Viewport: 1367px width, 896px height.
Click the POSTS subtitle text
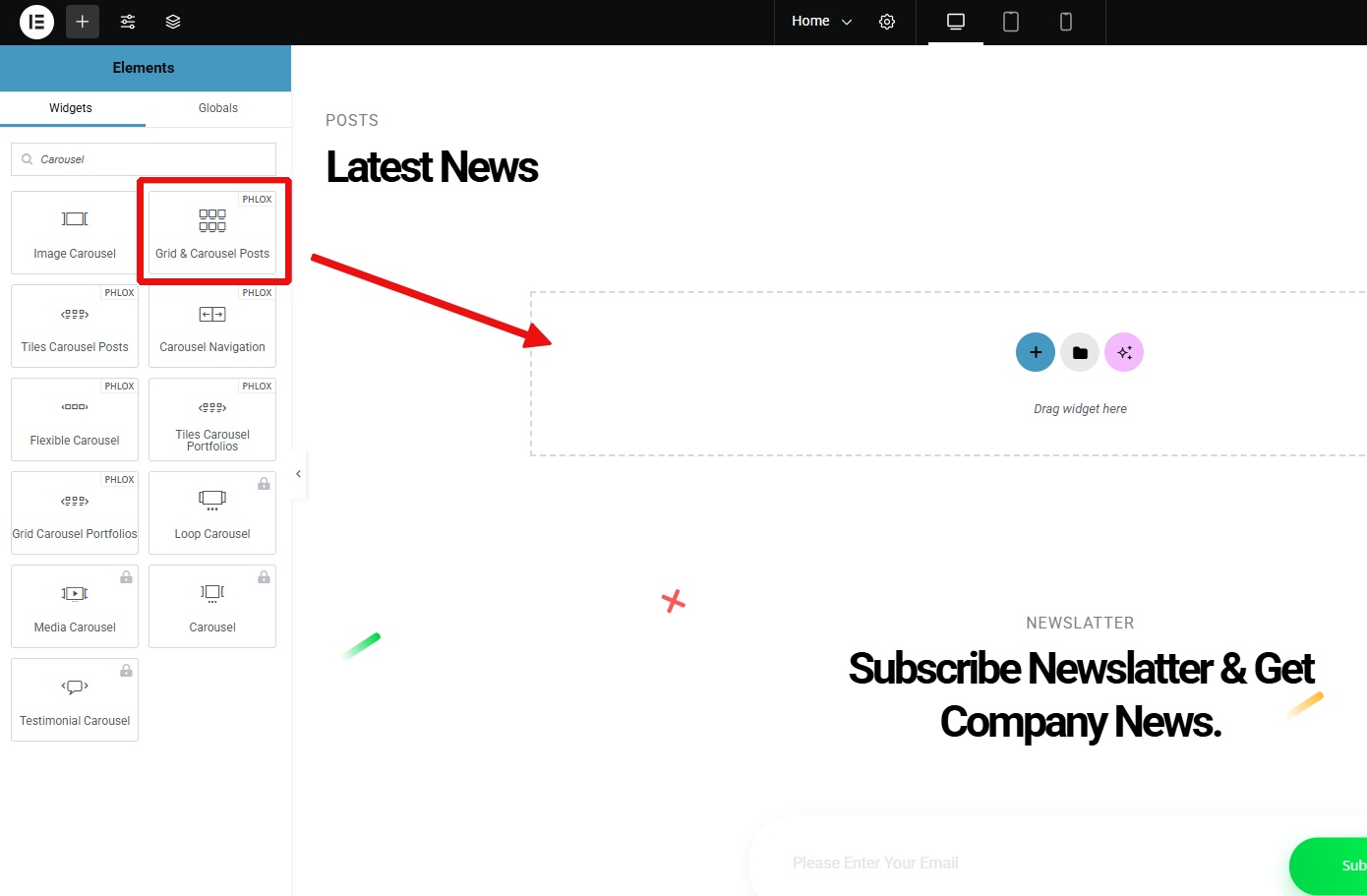tap(352, 121)
